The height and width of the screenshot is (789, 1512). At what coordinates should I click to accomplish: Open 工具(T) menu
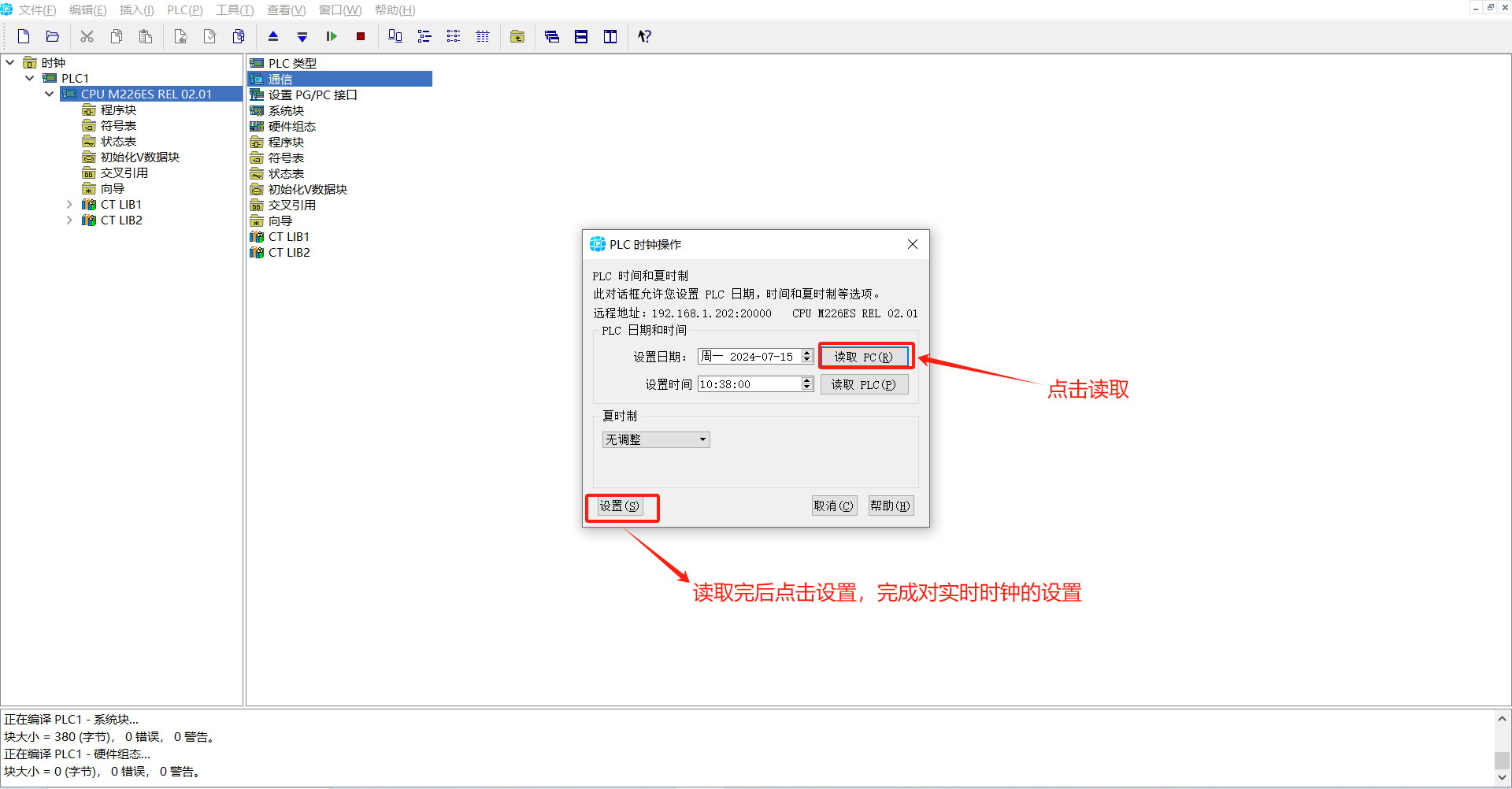coord(235,10)
